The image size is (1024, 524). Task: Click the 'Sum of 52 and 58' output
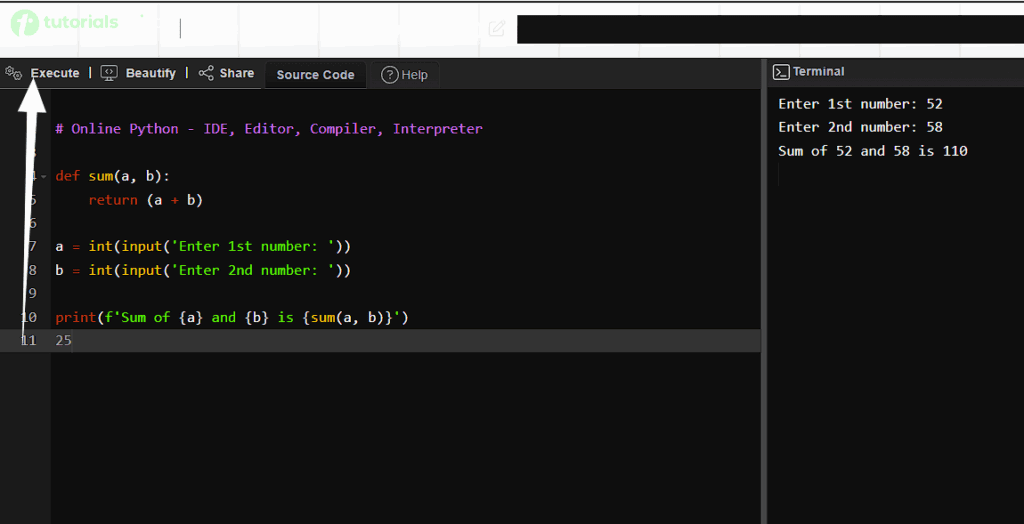tap(872, 151)
